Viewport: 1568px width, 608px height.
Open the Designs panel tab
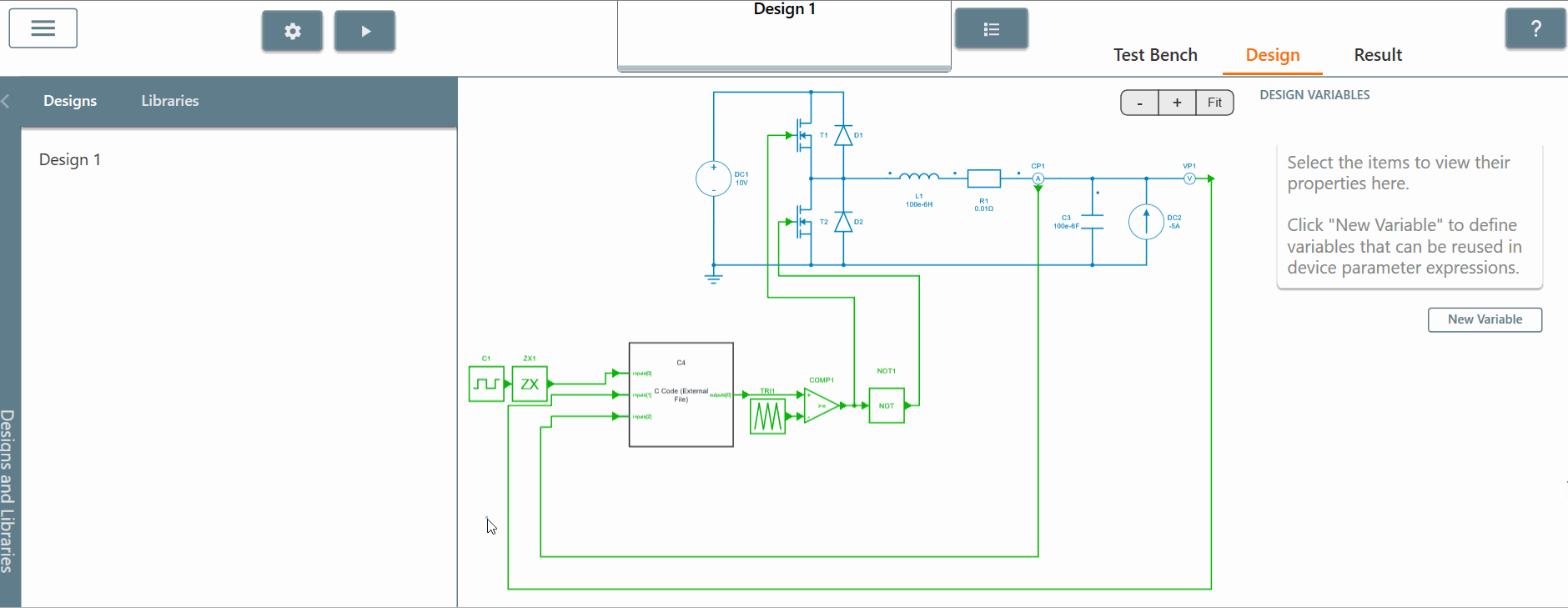[x=70, y=101]
